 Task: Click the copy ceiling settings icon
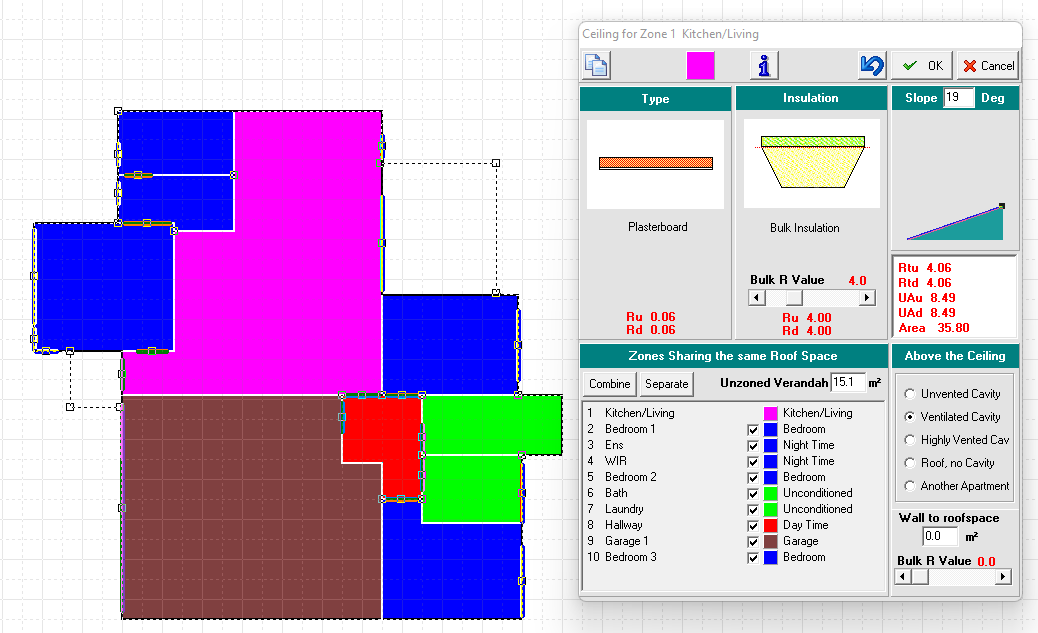[x=596, y=66]
